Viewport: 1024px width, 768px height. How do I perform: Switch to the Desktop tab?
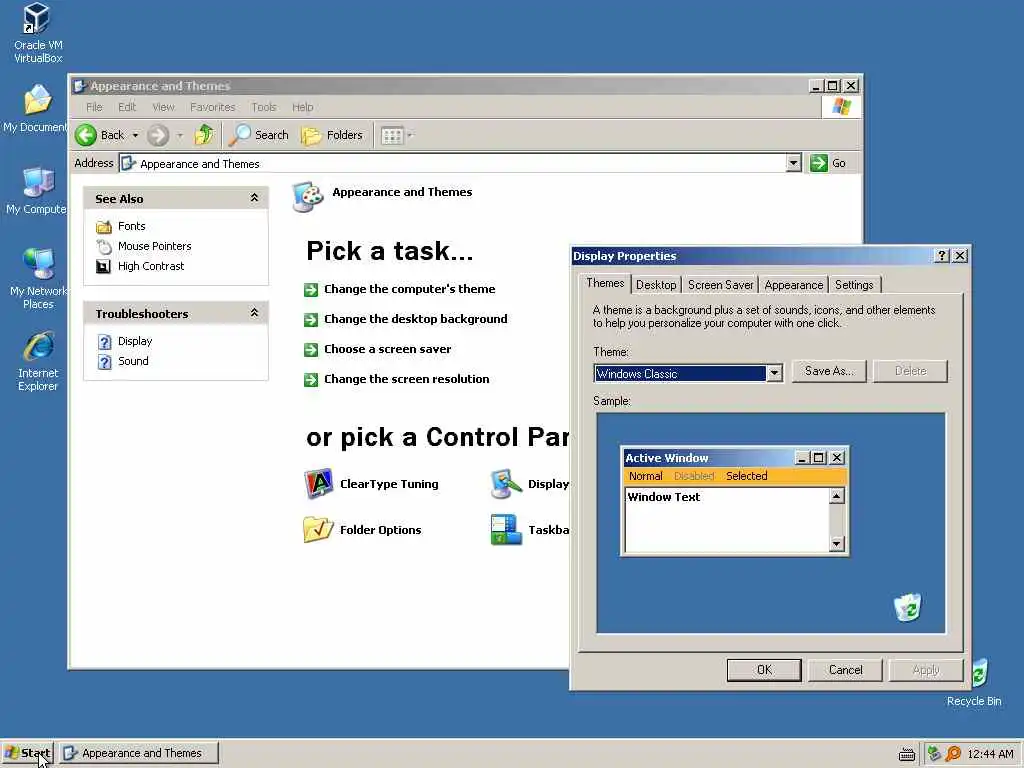point(656,285)
